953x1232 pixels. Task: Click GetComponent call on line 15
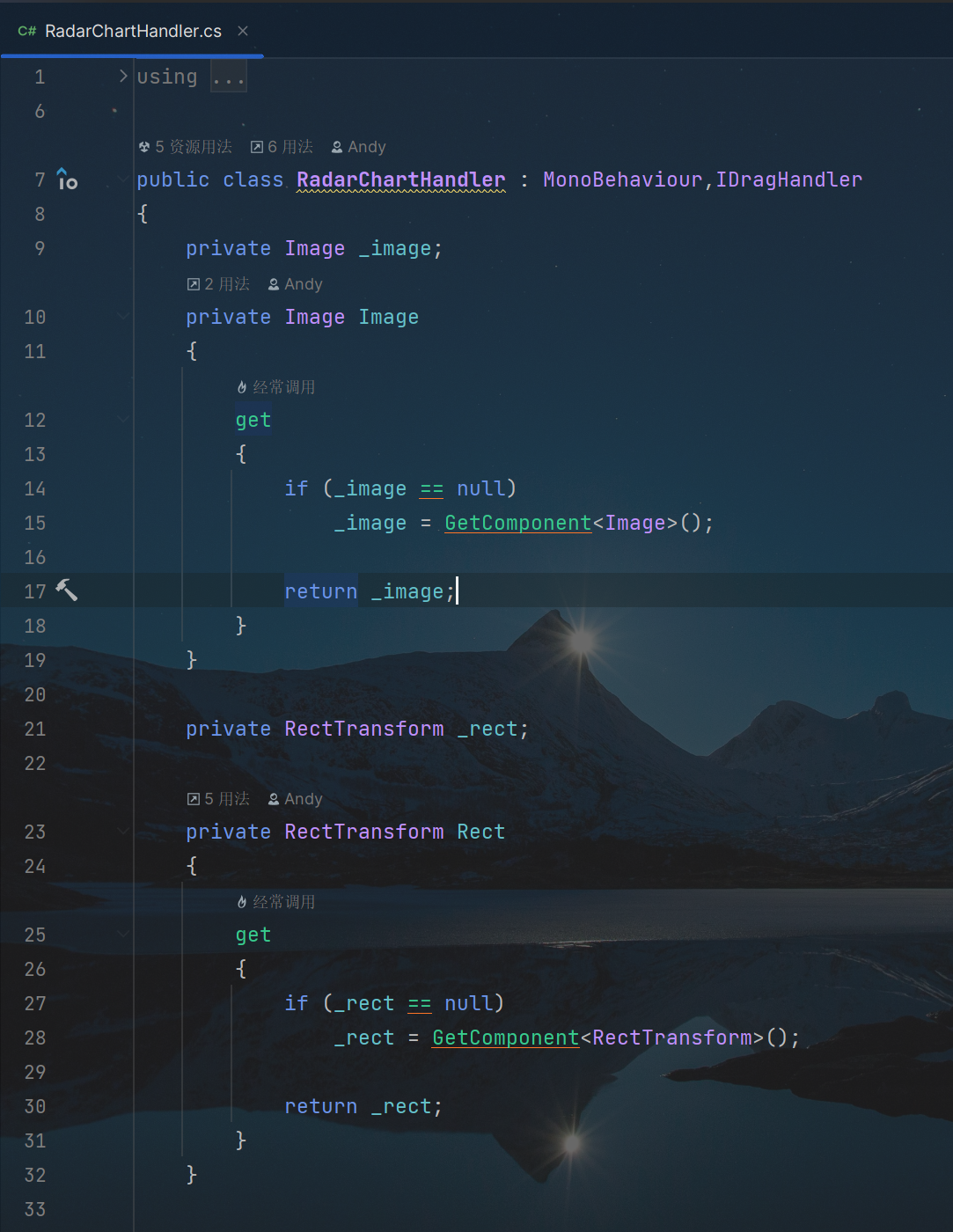coord(517,523)
